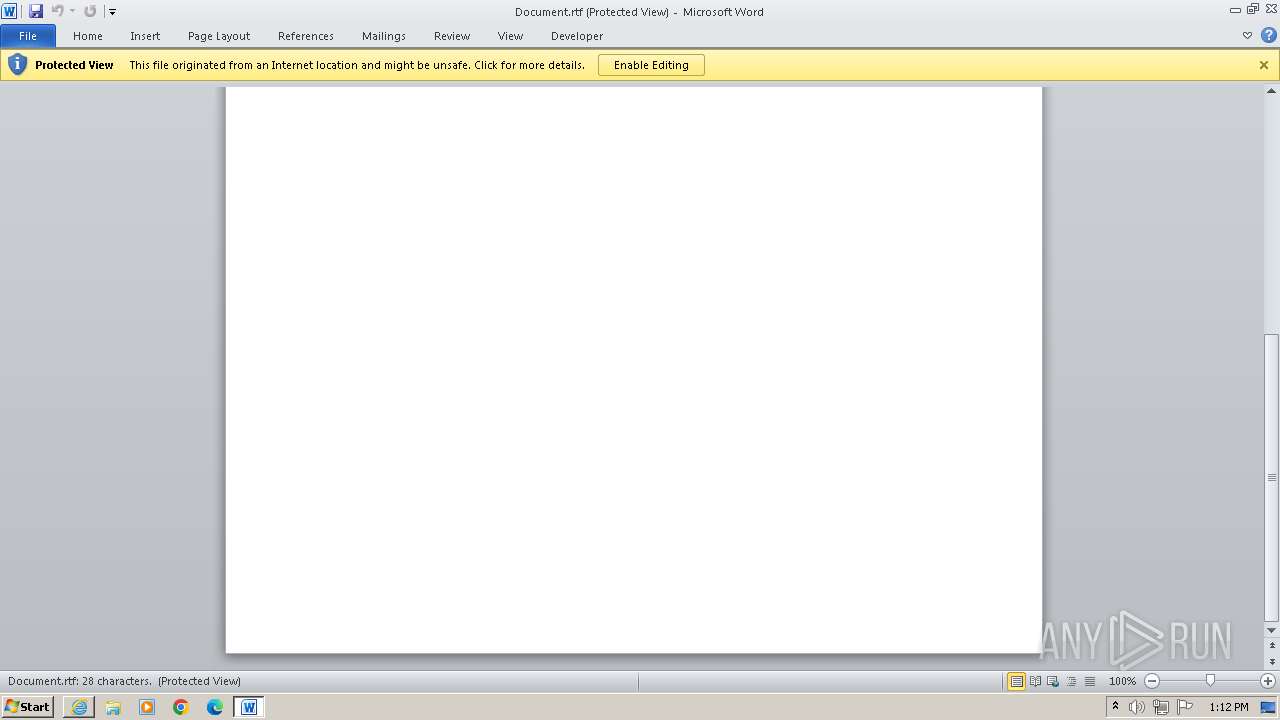This screenshot has width=1280, height=720.
Task: Switch to Full Screen Reading view
Action: (x=1035, y=681)
